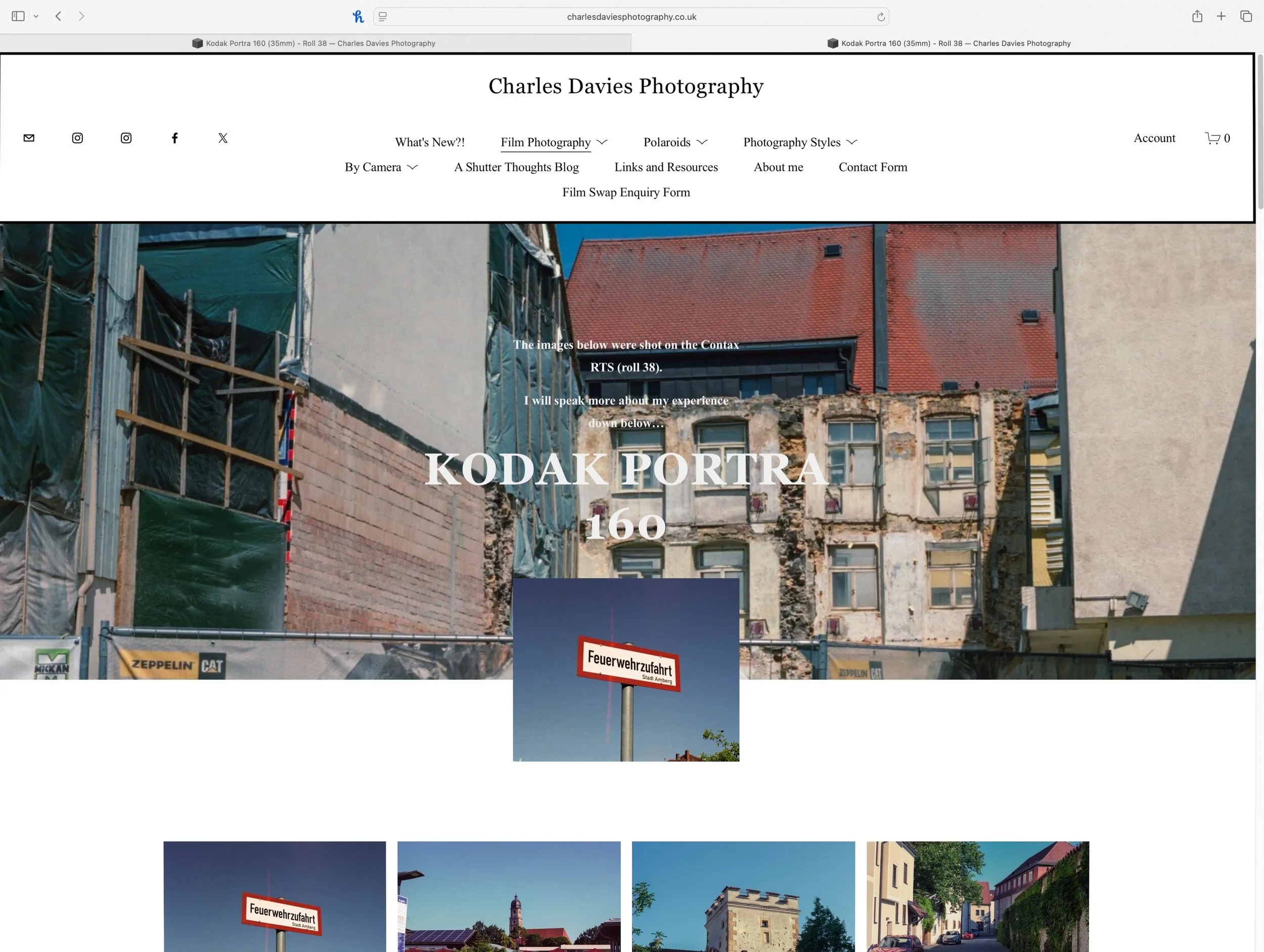Viewport: 1264px width, 952px height.
Task: Click the Account link
Action: tap(1154, 138)
